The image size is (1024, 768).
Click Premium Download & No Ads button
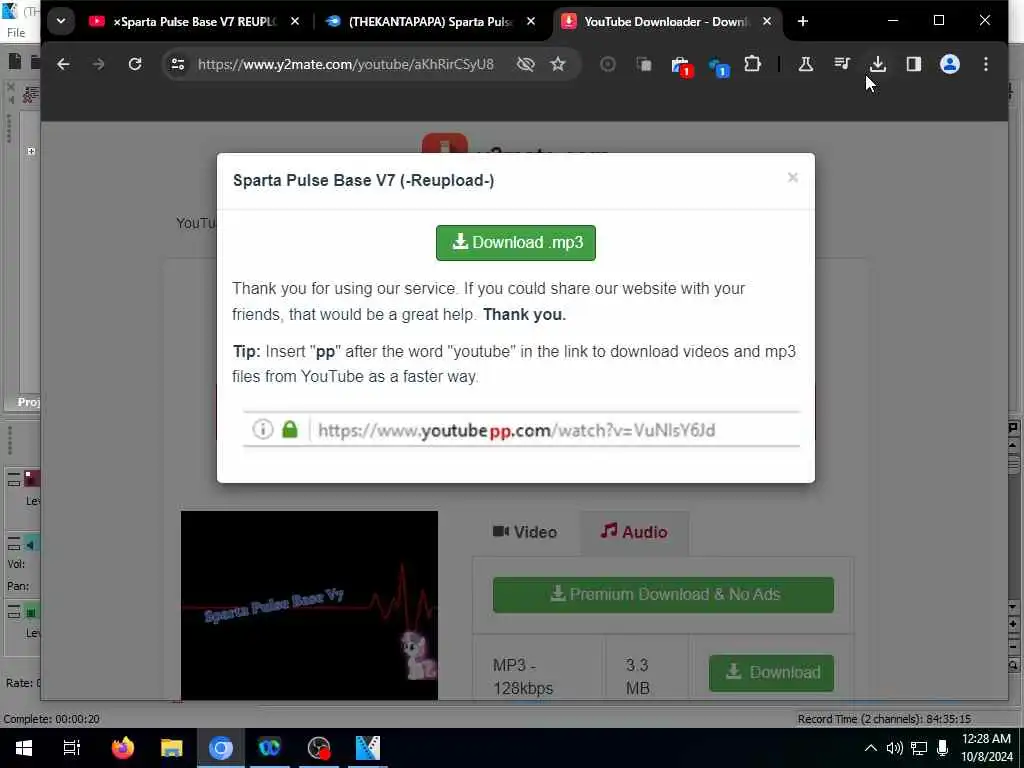(x=663, y=594)
